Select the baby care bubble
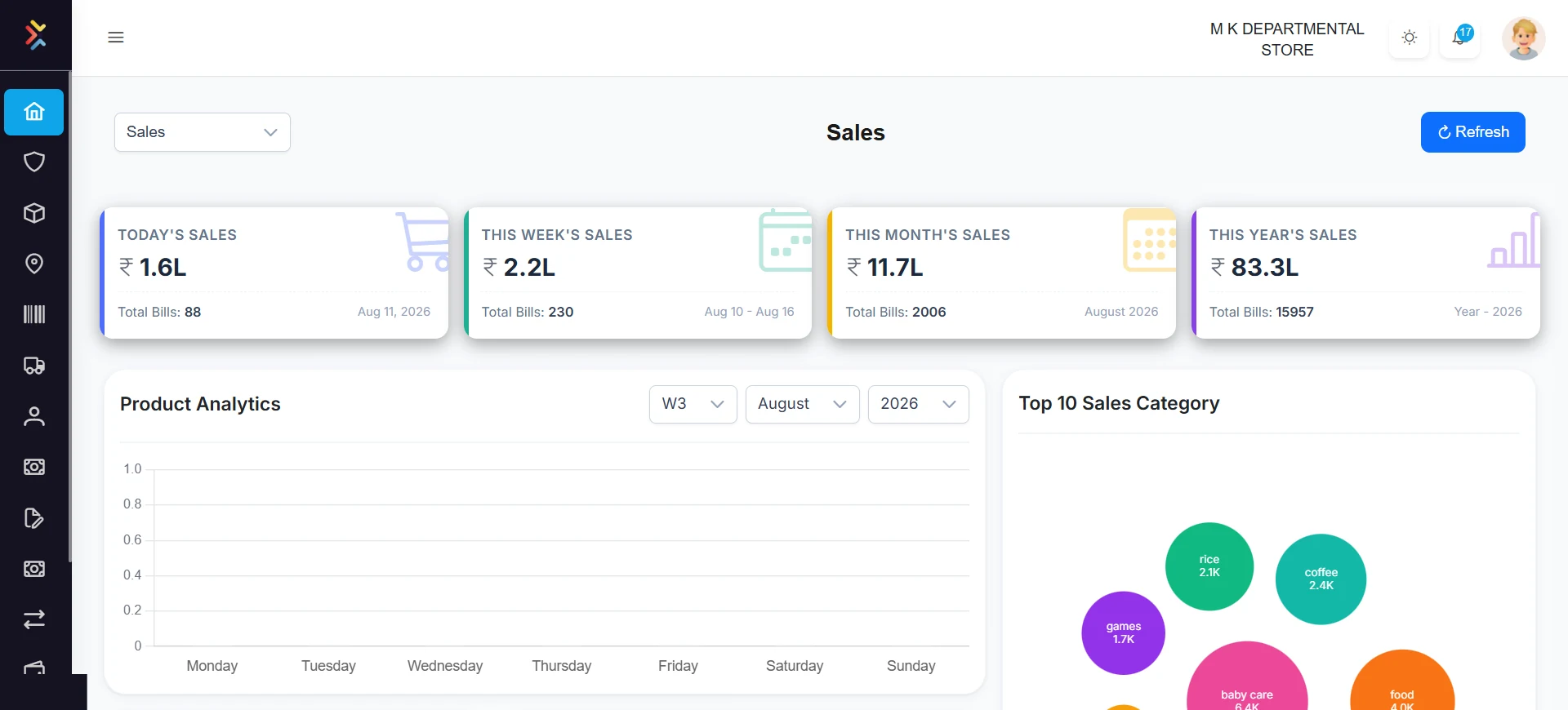This screenshot has height=710, width=1568. point(1247,677)
